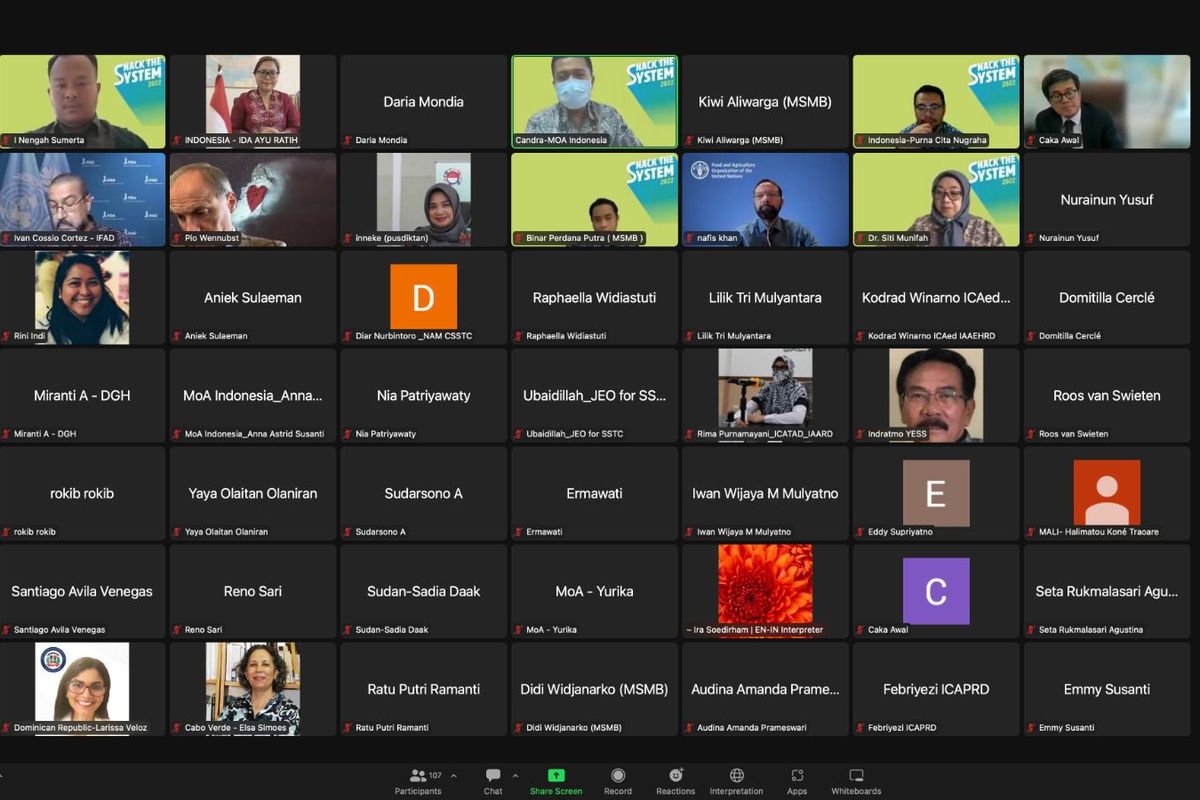Screen dimensions: 1200x800
Task: Select Candra-MOA Indonesia's highlighted video tile
Action: pyautogui.click(x=594, y=101)
